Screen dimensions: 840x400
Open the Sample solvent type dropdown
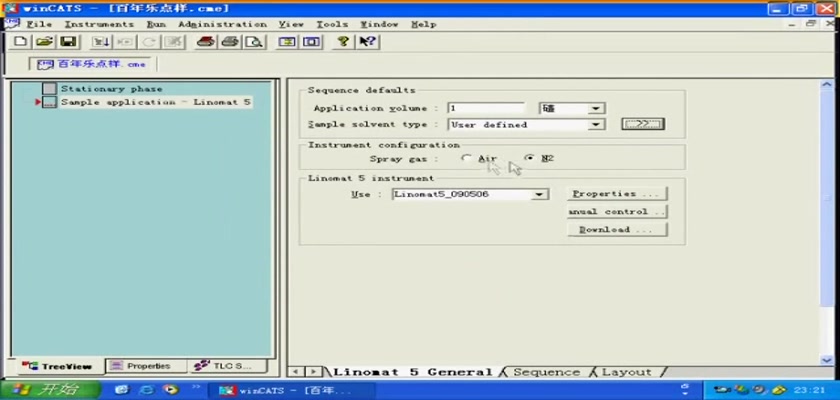(x=595, y=125)
